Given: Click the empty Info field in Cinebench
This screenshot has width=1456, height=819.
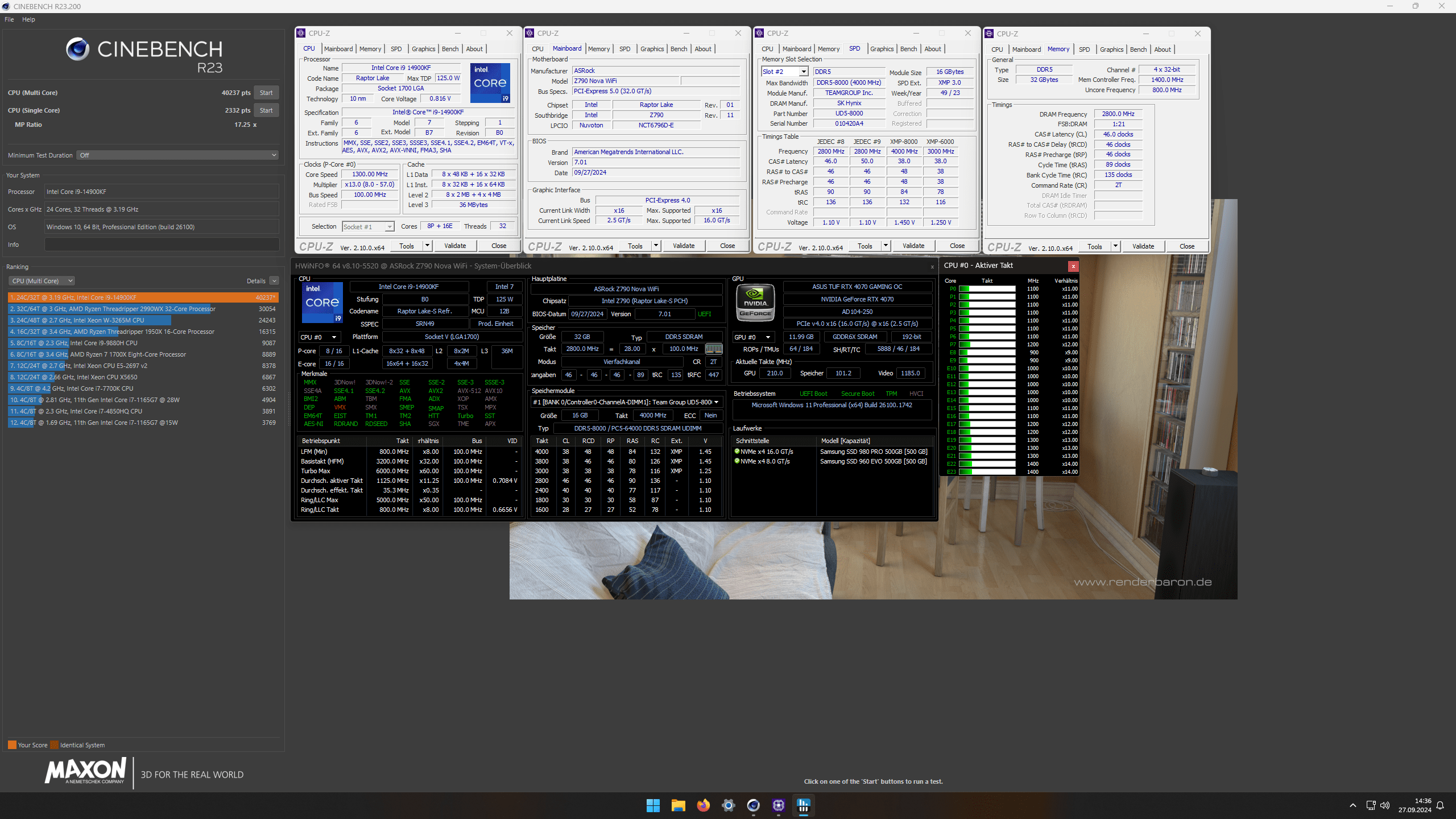Looking at the screenshot, I should tap(162, 245).
